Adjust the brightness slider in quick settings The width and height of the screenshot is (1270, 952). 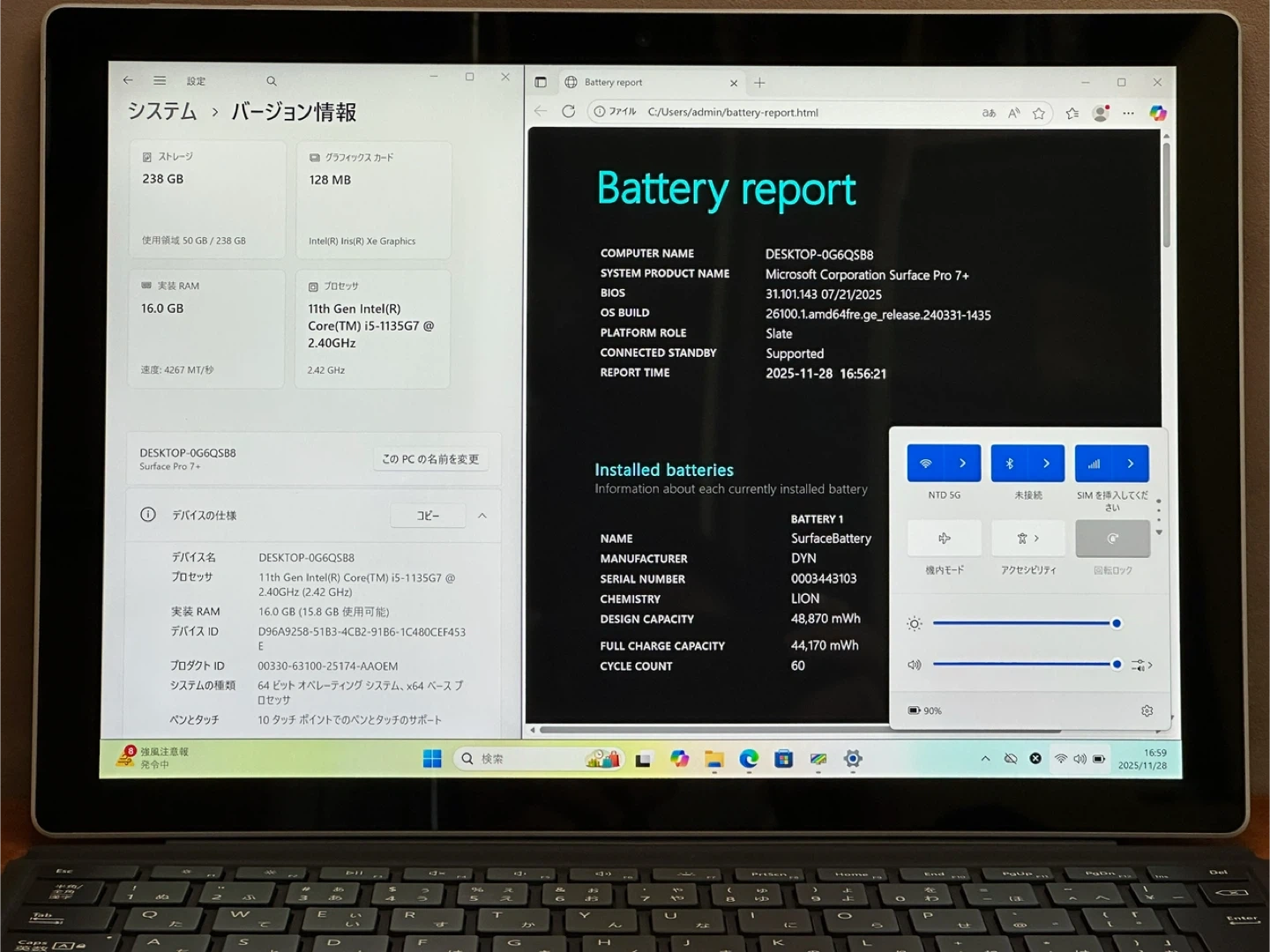1023,623
